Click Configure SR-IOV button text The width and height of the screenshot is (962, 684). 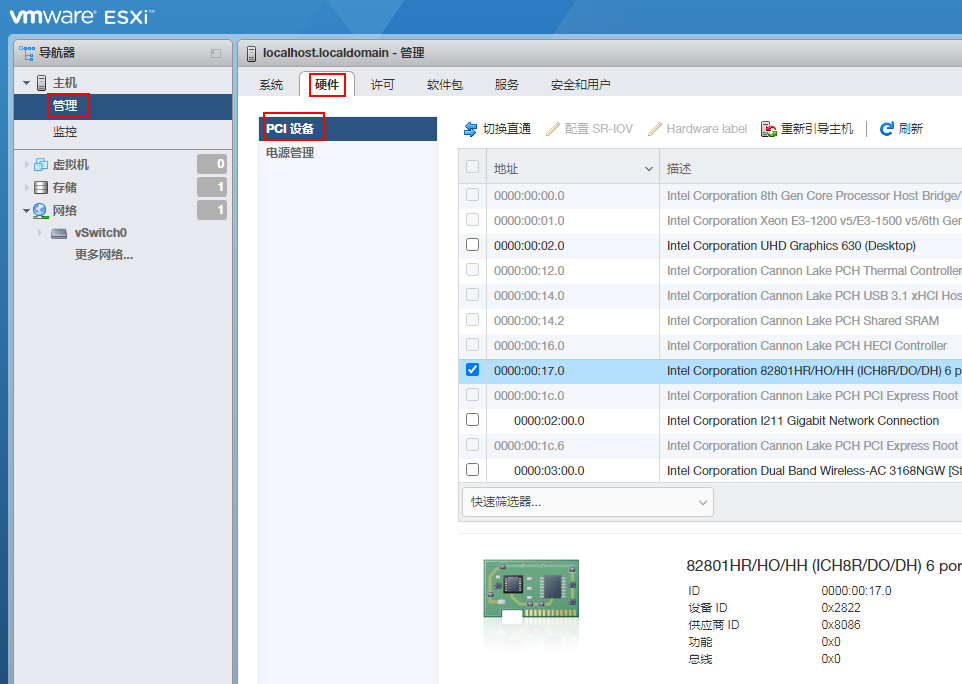[598, 129]
